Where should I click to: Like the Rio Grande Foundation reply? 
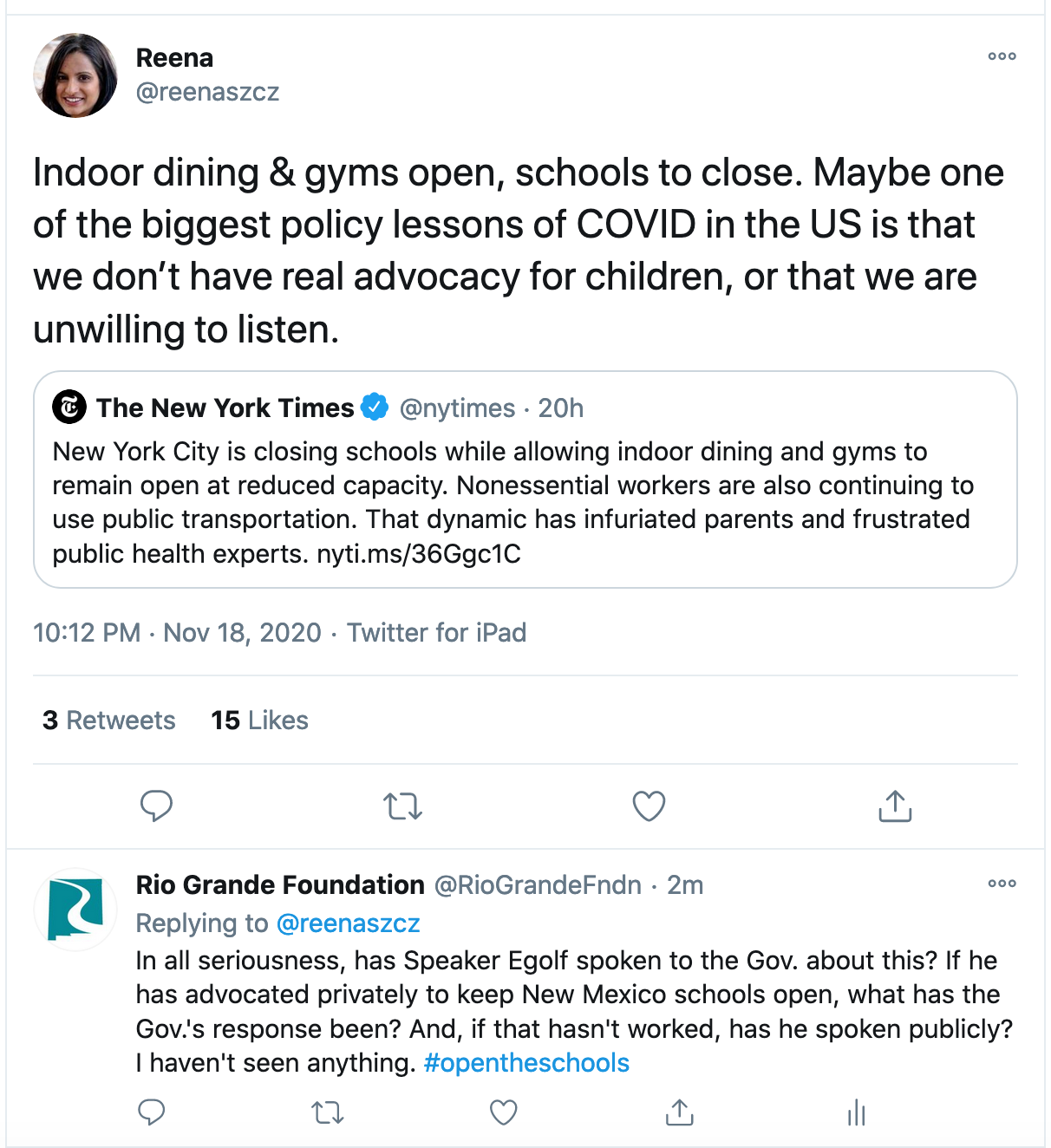click(x=504, y=1112)
